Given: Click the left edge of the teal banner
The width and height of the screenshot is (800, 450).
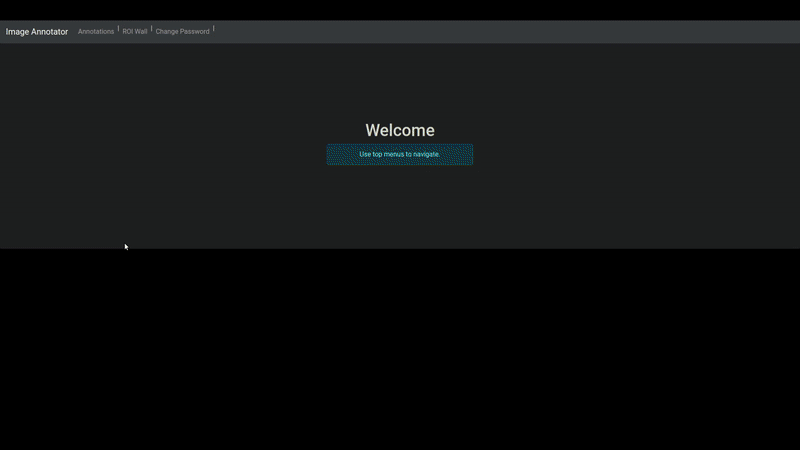Looking at the screenshot, I should tap(330, 154).
